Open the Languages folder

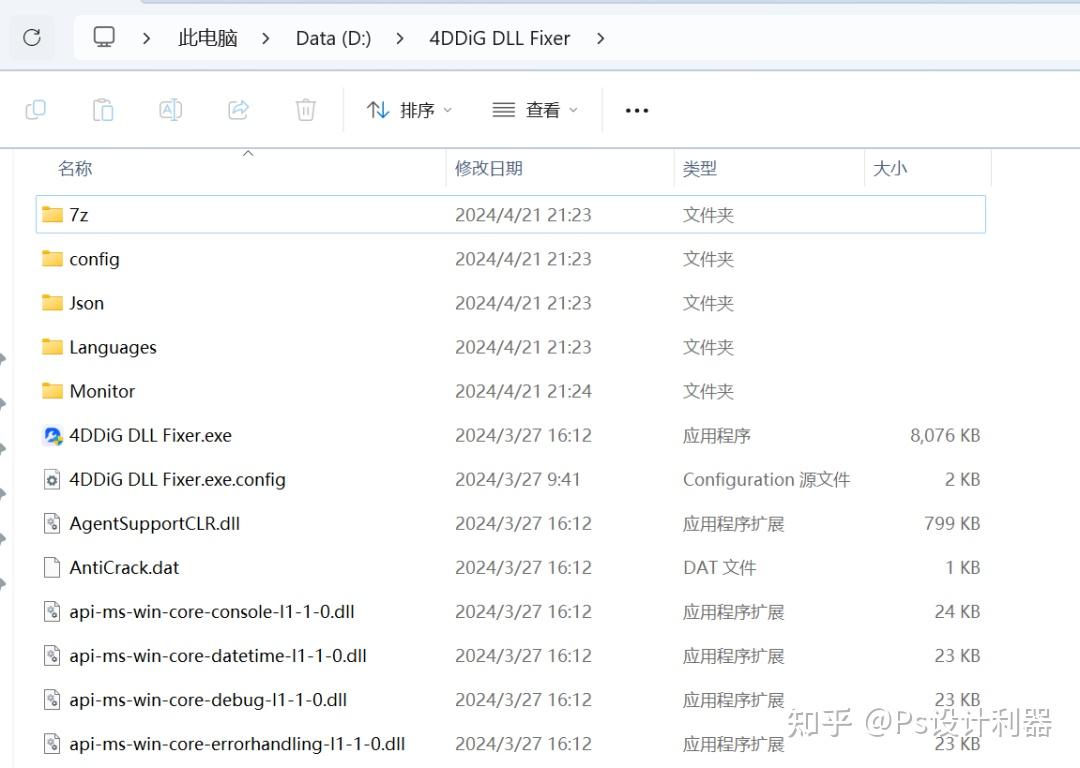pyautogui.click(x=112, y=347)
